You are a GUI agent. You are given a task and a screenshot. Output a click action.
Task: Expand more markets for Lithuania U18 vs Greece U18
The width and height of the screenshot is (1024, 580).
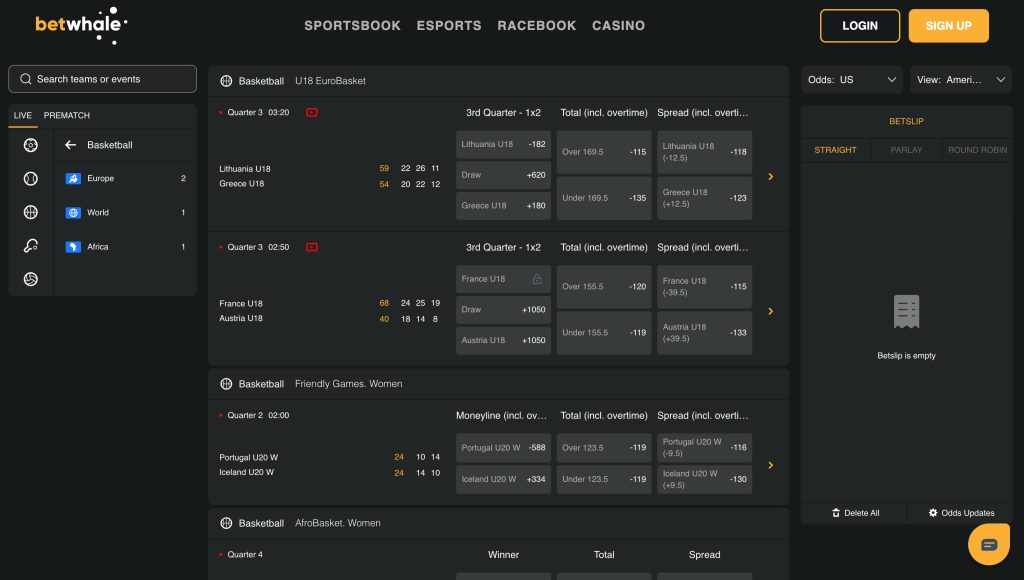click(x=771, y=176)
